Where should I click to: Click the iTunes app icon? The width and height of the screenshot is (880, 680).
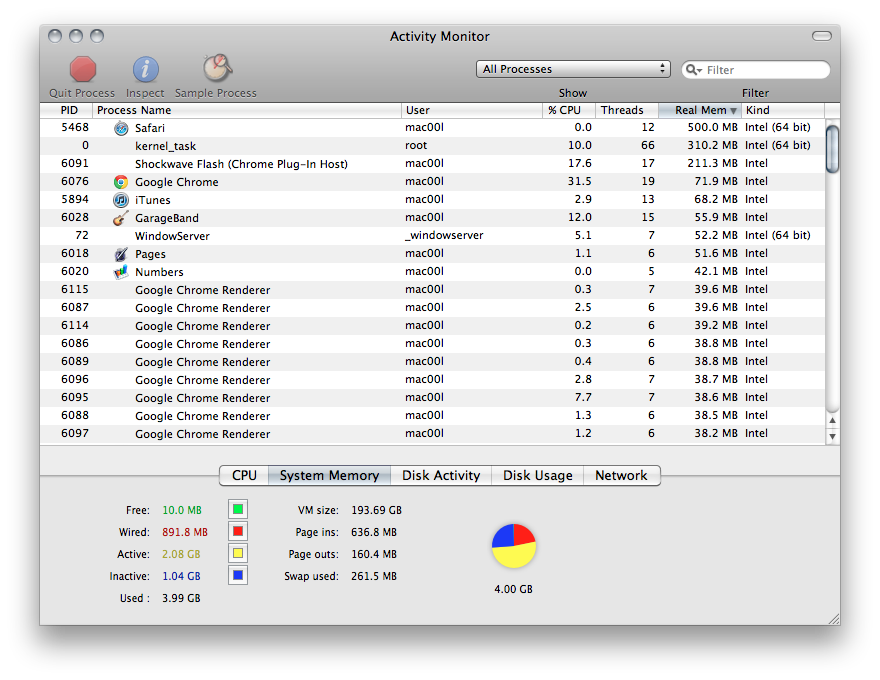(x=121, y=200)
